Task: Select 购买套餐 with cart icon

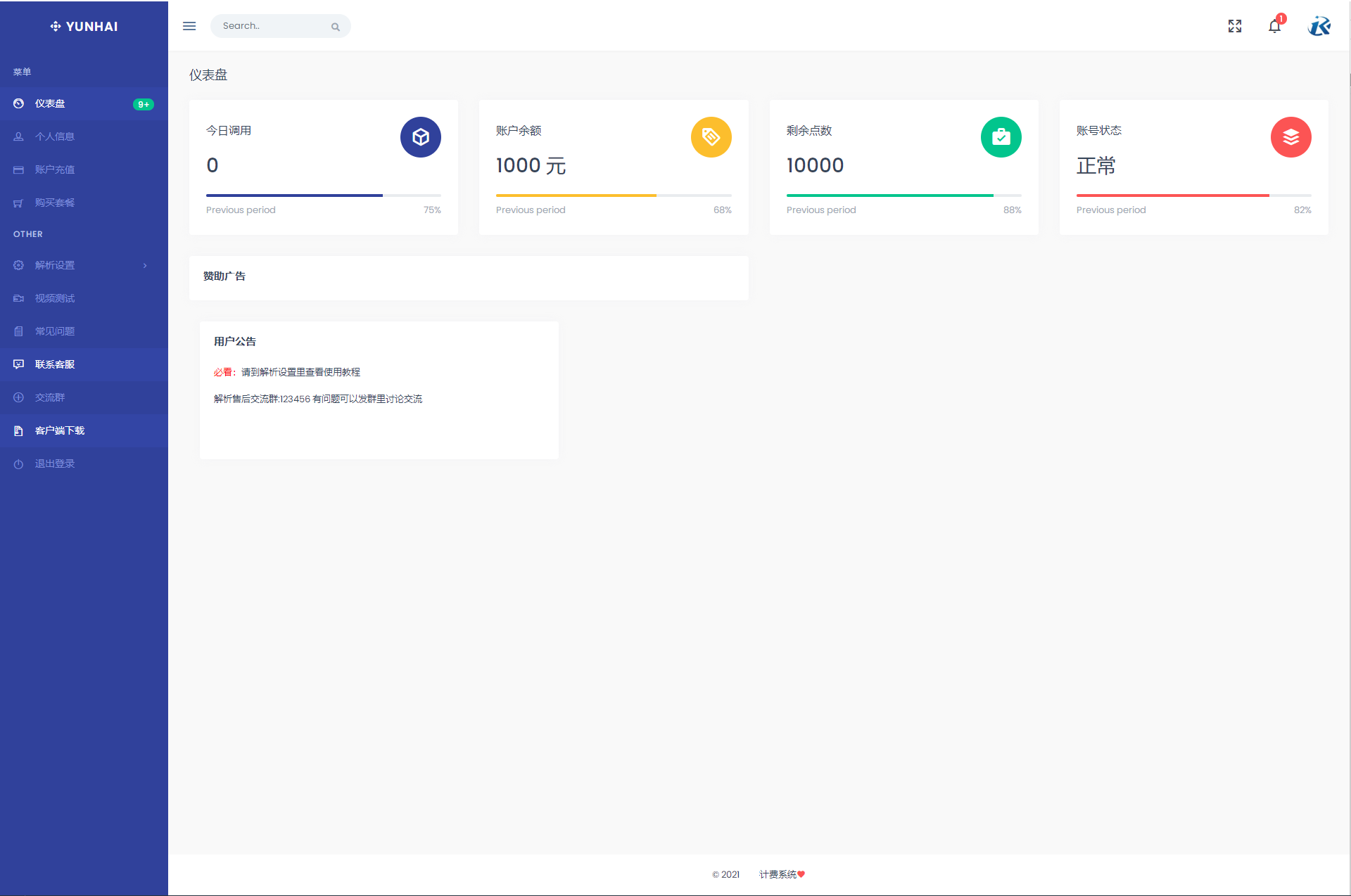Action: 55,203
